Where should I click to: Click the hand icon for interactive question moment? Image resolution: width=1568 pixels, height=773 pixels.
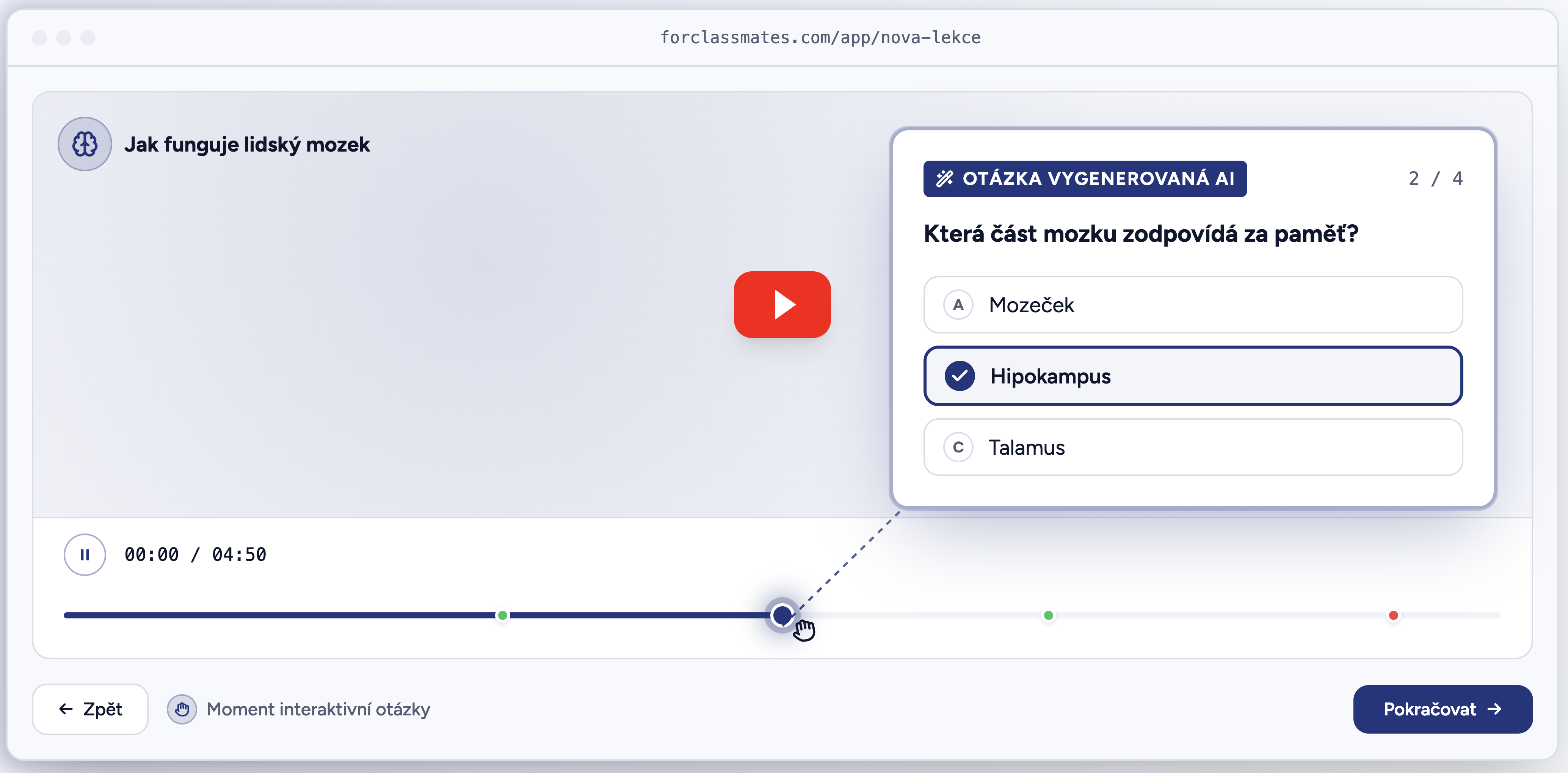(x=182, y=709)
